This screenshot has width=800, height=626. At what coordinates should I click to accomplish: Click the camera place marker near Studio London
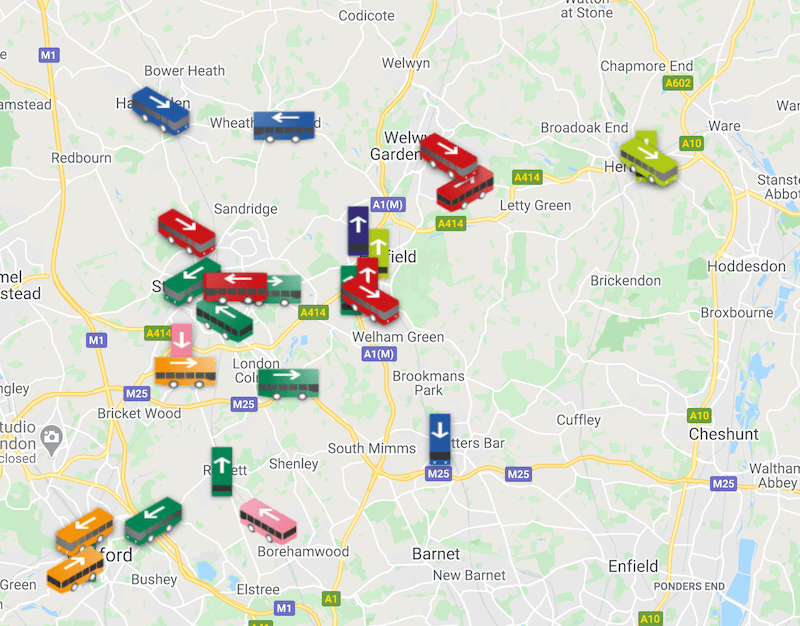[x=52, y=440]
